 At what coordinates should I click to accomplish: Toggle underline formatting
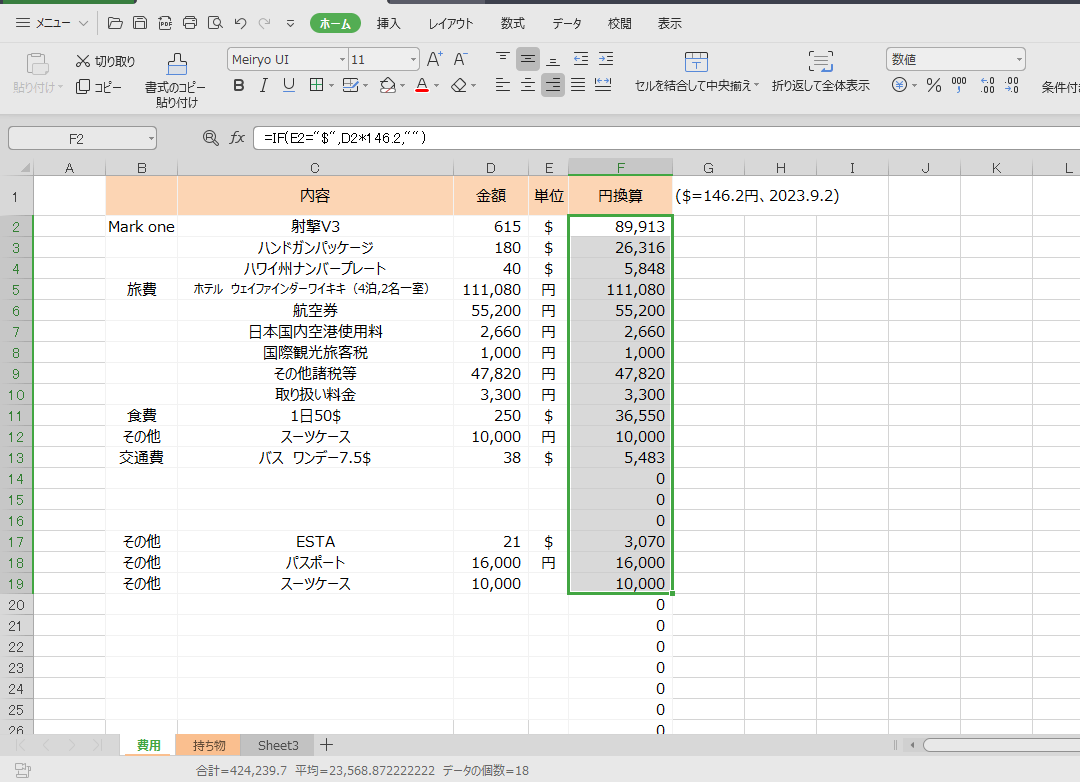pyautogui.click(x=289, y=86)
